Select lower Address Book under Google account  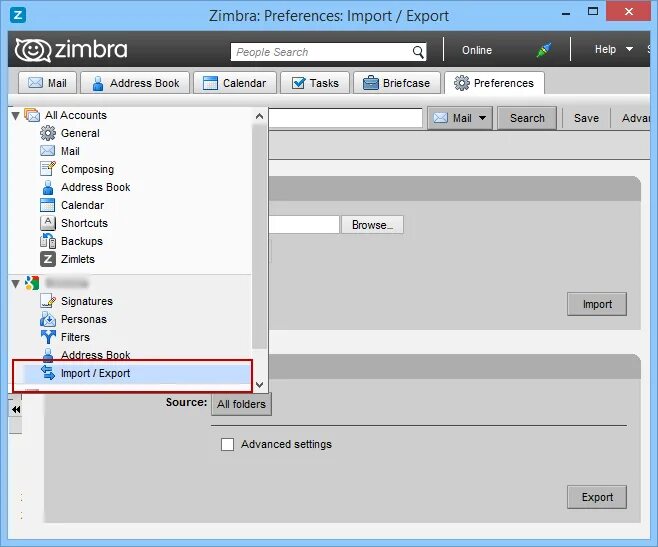(95, 355)
